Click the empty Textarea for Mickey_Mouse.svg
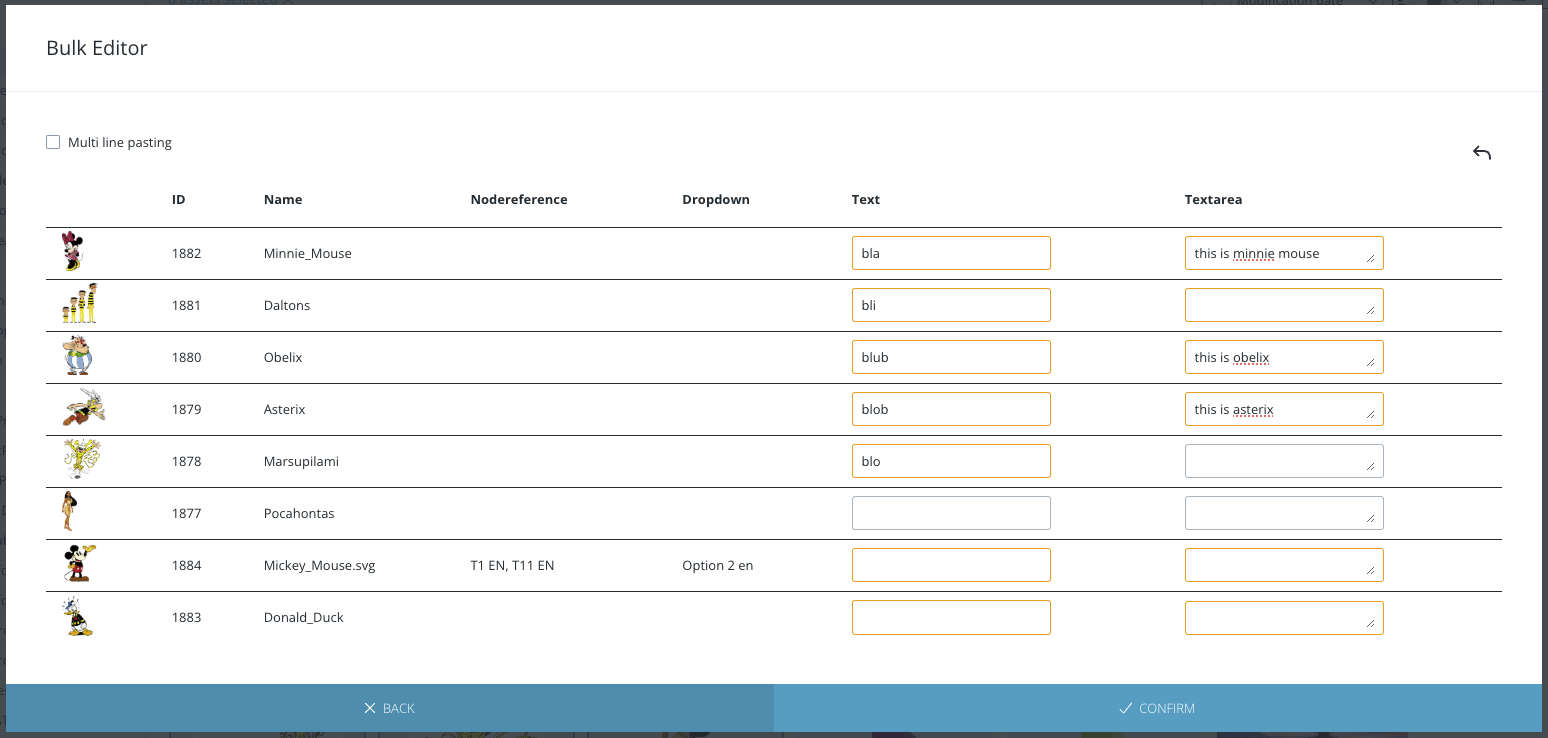 click(x=1284, y=565)
